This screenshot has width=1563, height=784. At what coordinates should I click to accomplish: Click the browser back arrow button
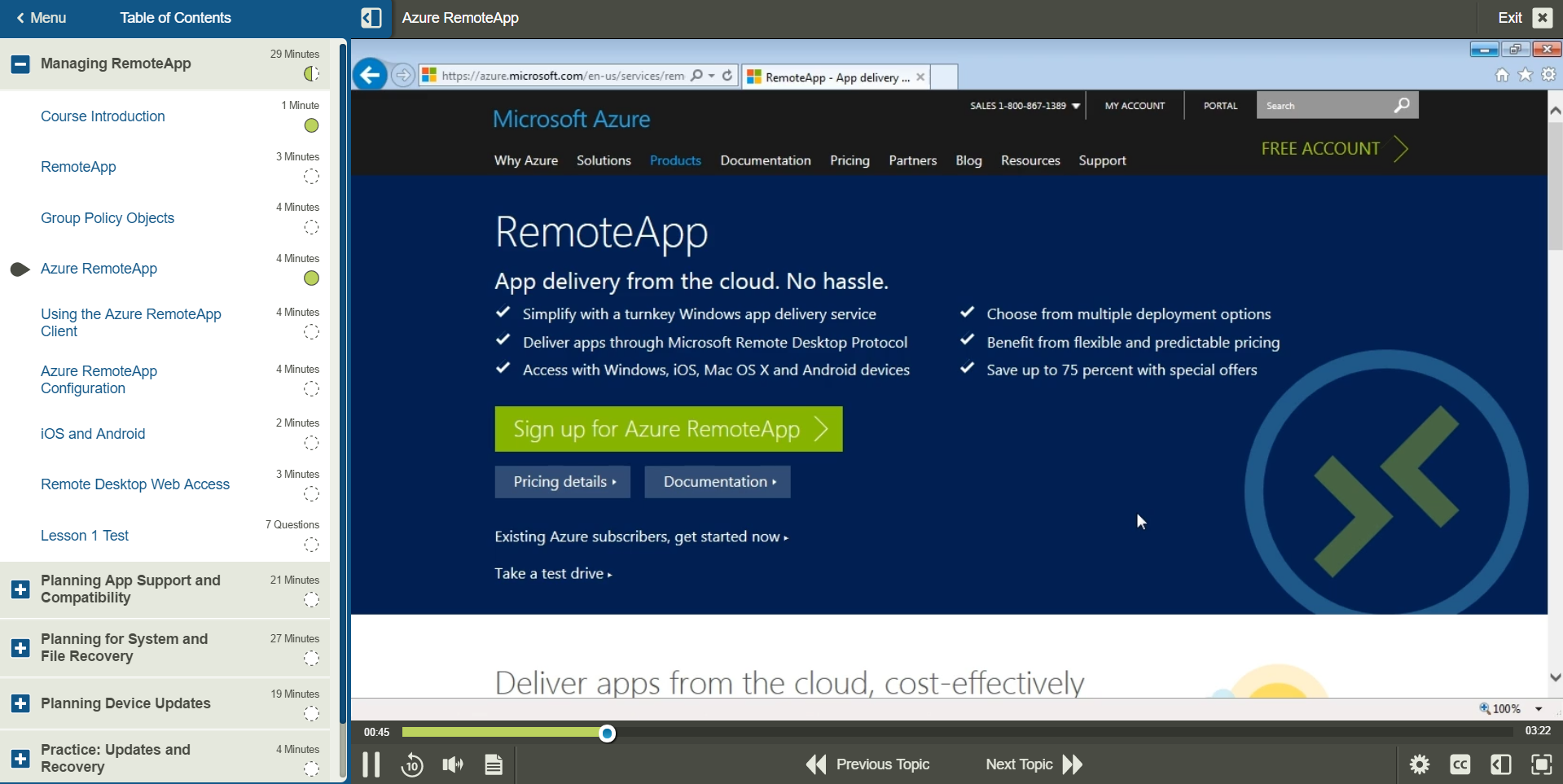click(371, 76)
